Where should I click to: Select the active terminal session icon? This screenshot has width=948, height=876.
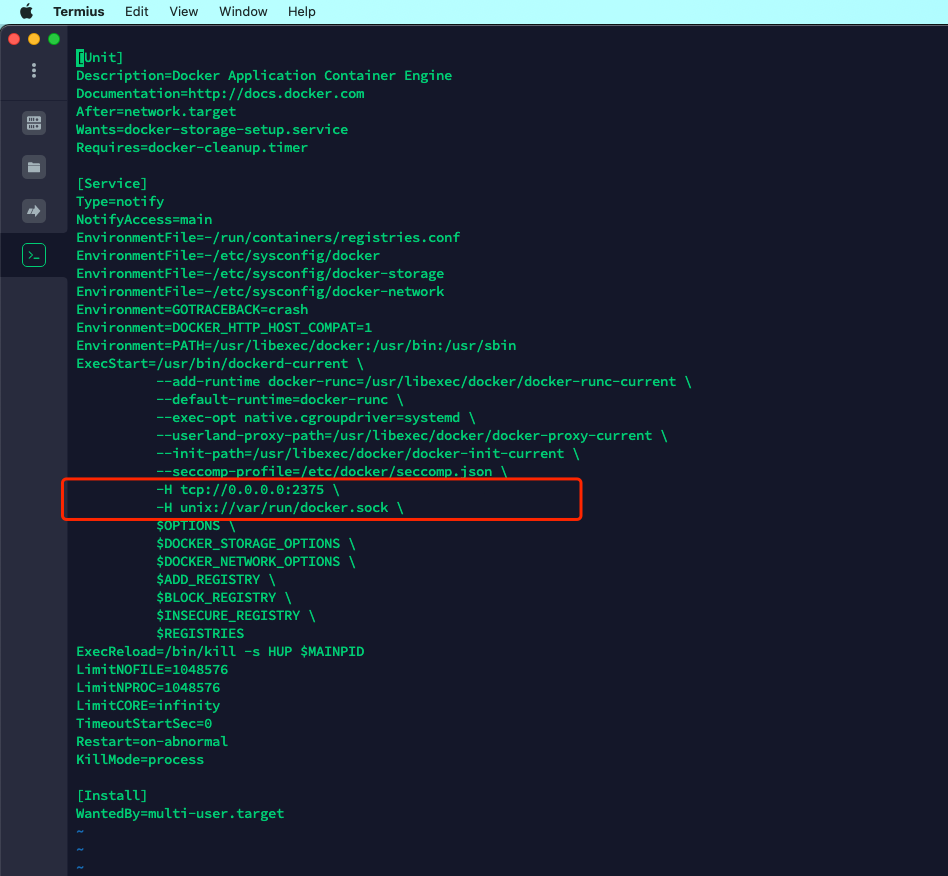(x=34, y=255)
